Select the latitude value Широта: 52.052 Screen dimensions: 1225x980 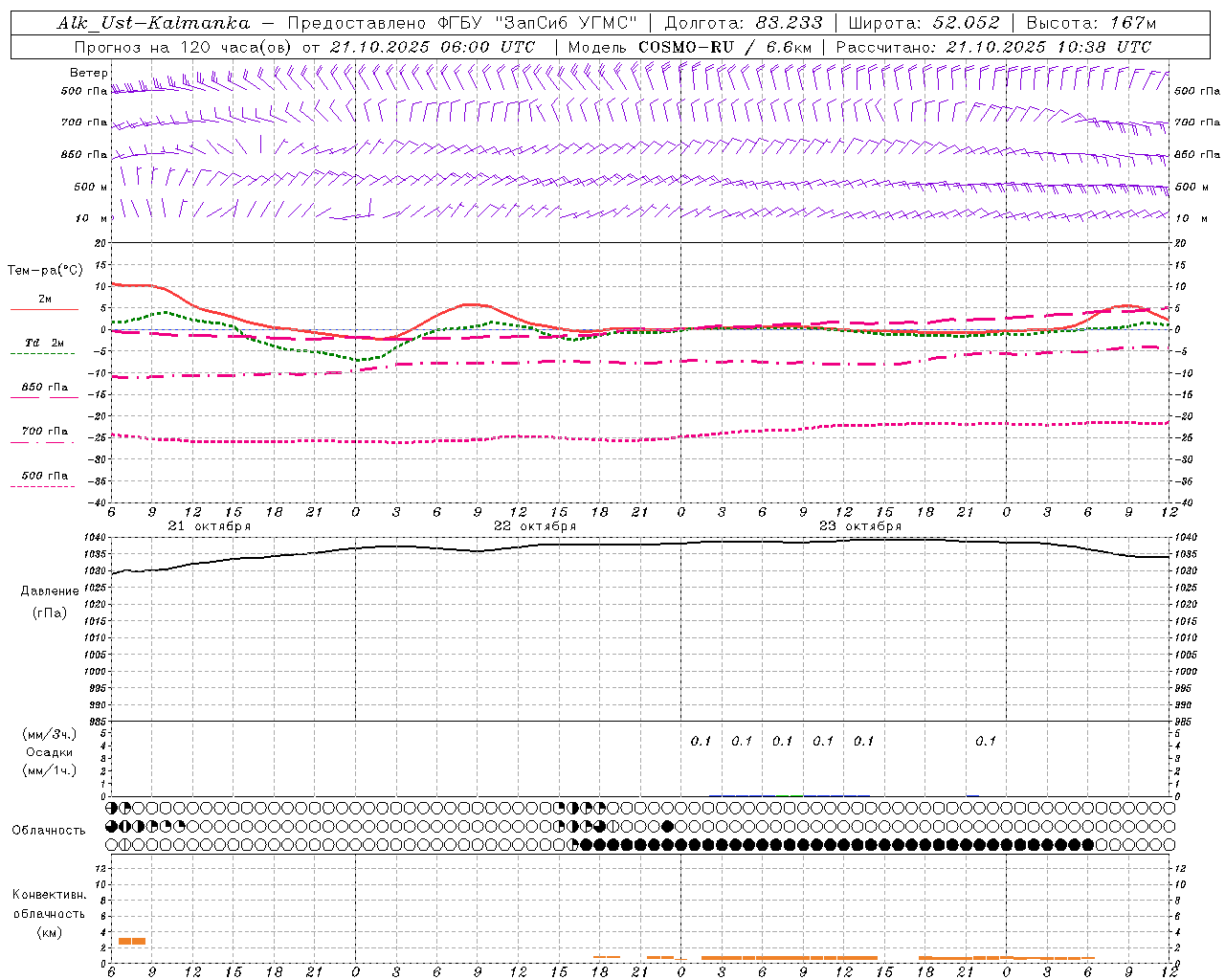[x=924, y=23]
